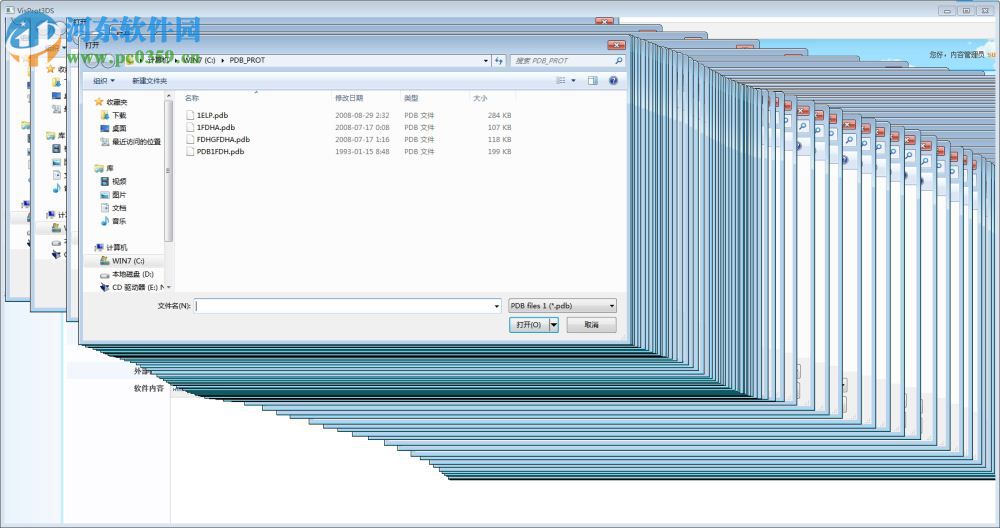Change view with the view icon
Image resolution: width=1000 pixels, height=528 pixels.
tap(561, 80)
